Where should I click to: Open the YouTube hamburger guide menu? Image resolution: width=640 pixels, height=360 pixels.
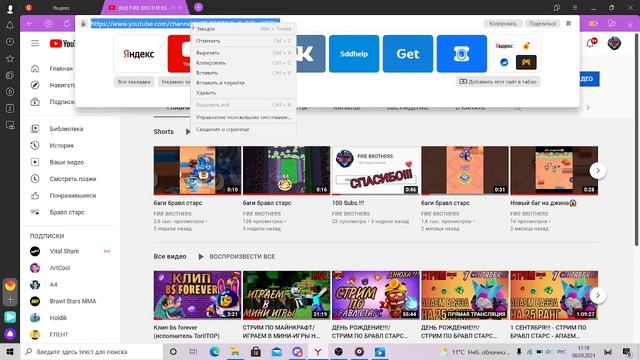pos(35,43)
